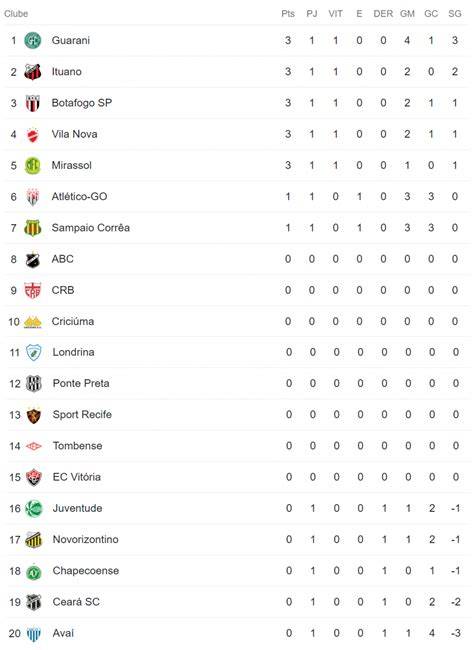Click the Clube column header
This screenshot has height=650, width=474.
[16, 14]
